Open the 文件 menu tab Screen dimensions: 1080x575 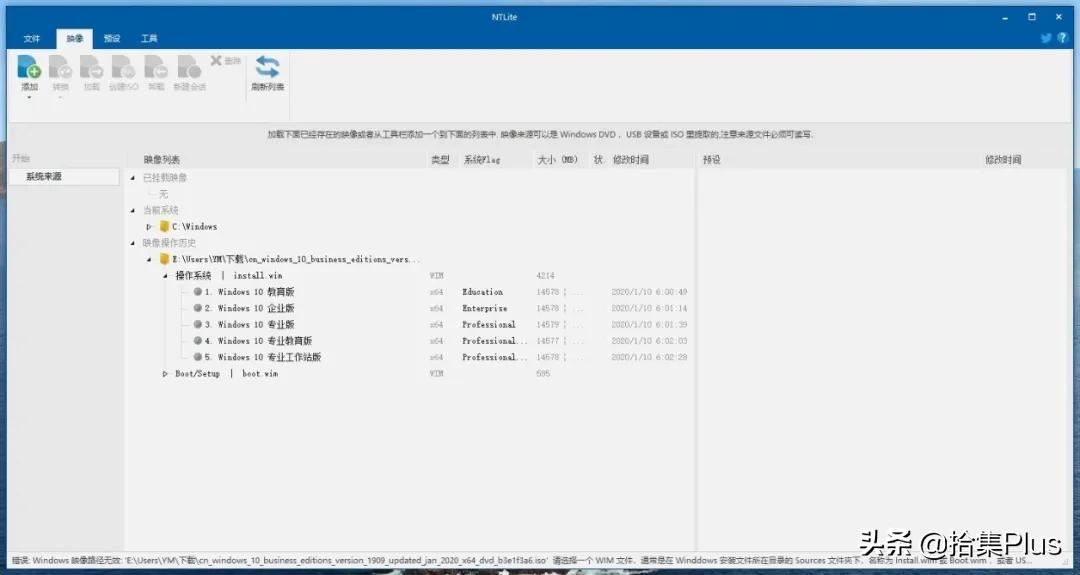[x=32, y=39]
